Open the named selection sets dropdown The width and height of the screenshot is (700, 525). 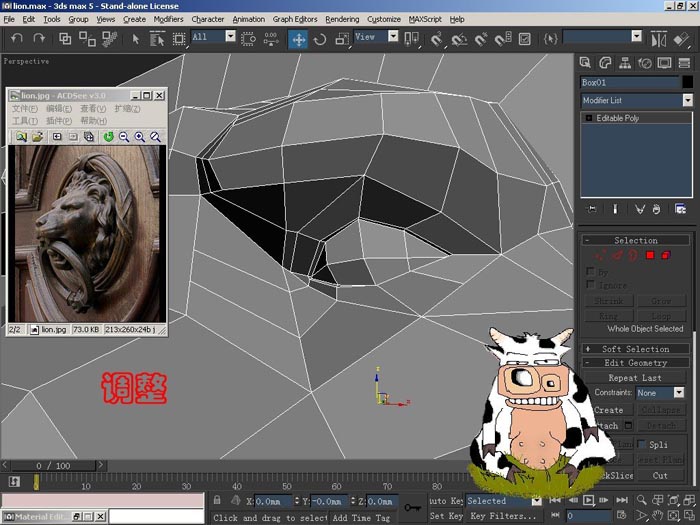pyautogui.click(x=637, y=36)
